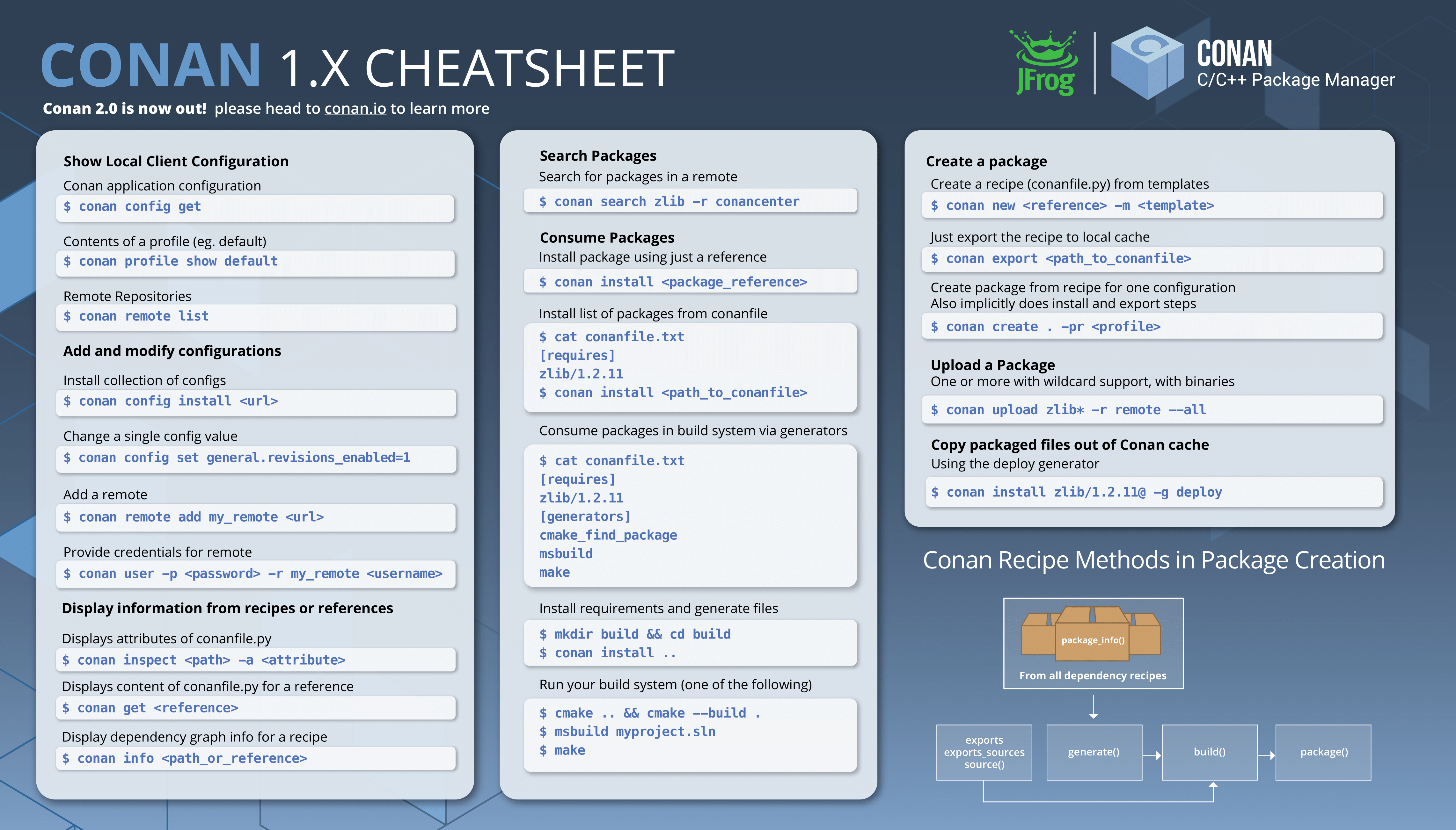
Task: Click 'Run your build system (one of the following)' label
Action: 675,685
